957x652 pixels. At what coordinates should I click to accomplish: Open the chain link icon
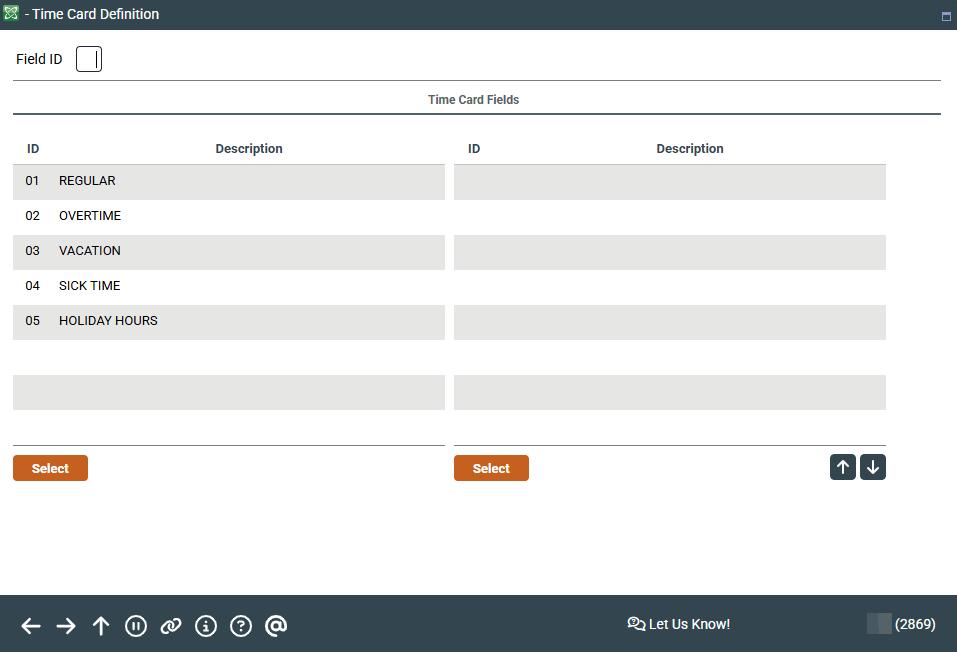coord(171,626)
